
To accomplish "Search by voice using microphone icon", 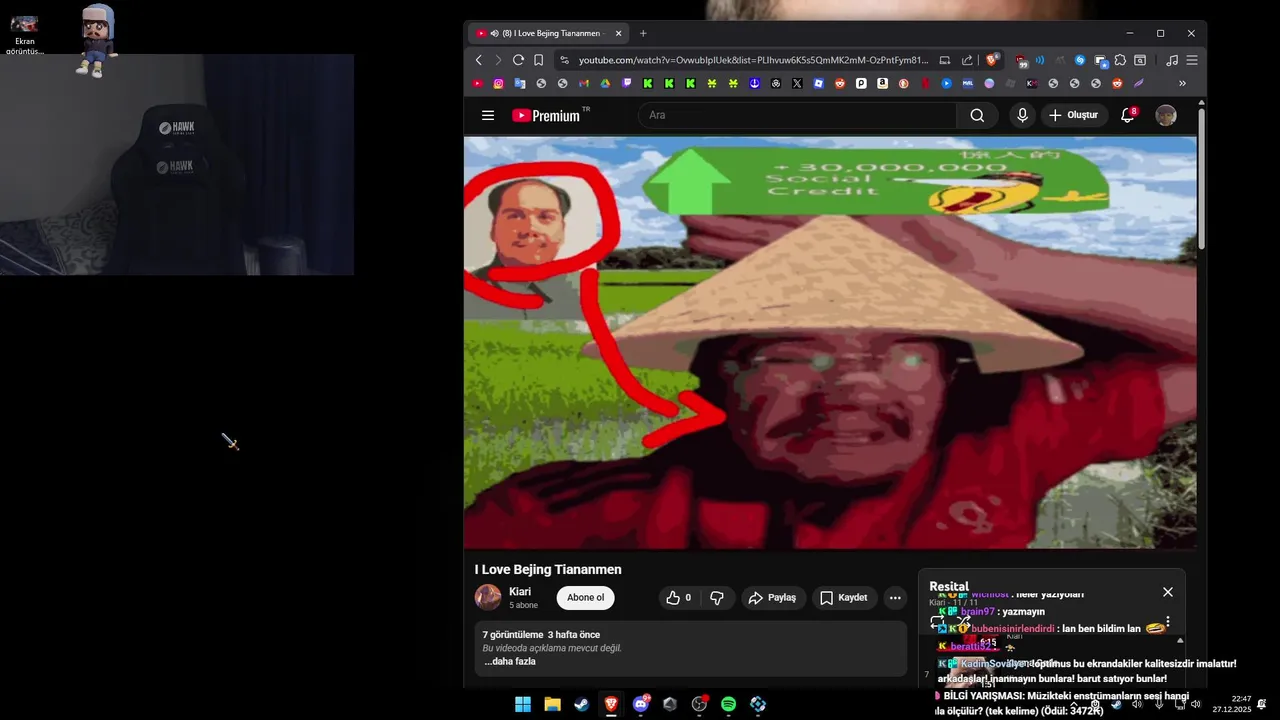I will (1022, 115).
